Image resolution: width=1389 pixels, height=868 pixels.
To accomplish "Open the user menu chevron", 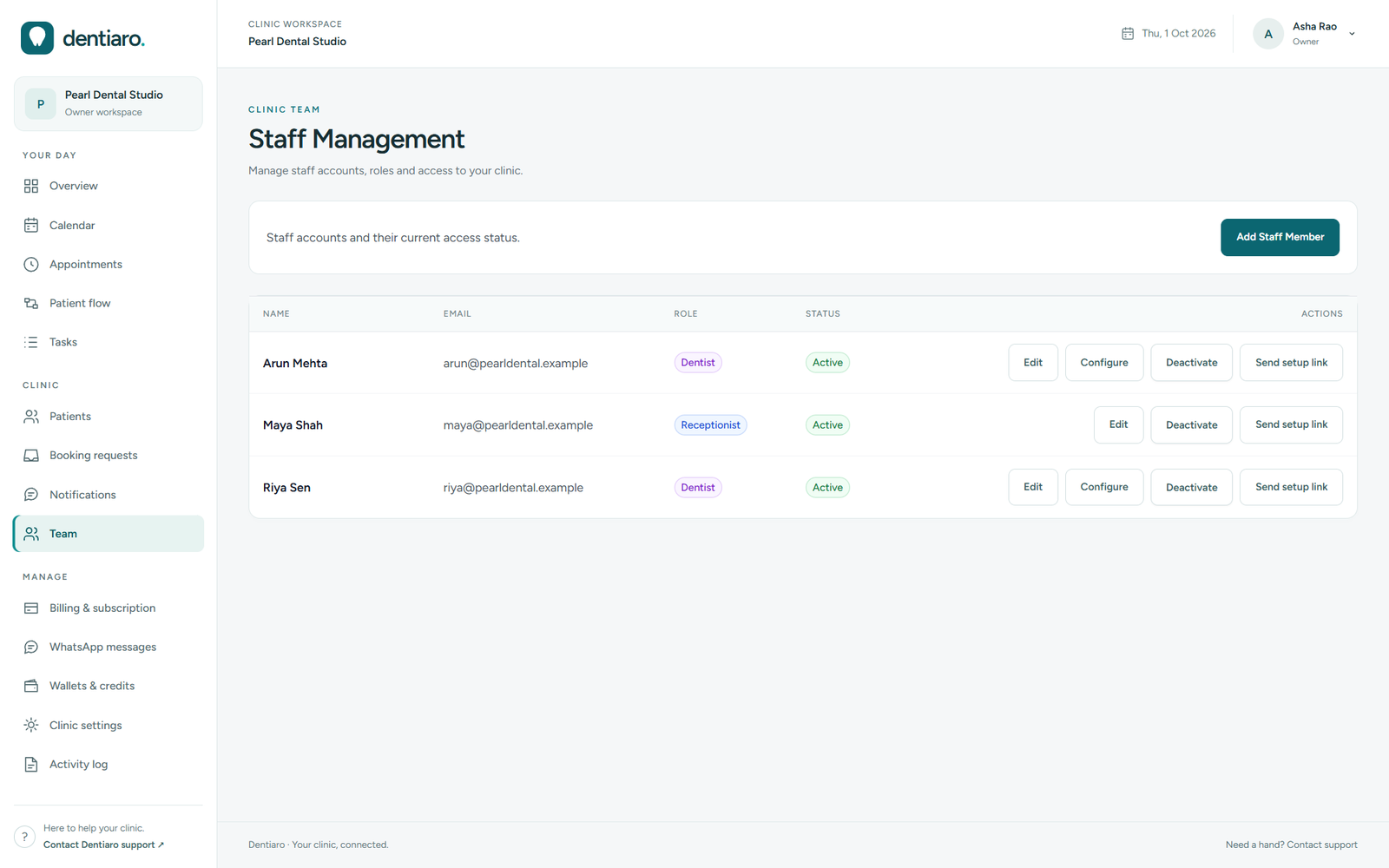I will (1352, 34).
